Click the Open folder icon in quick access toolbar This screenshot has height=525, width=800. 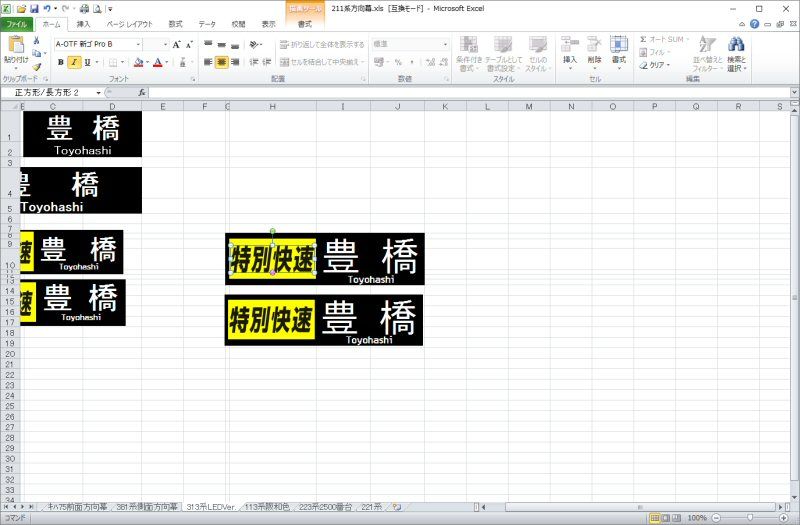[21, 9]
